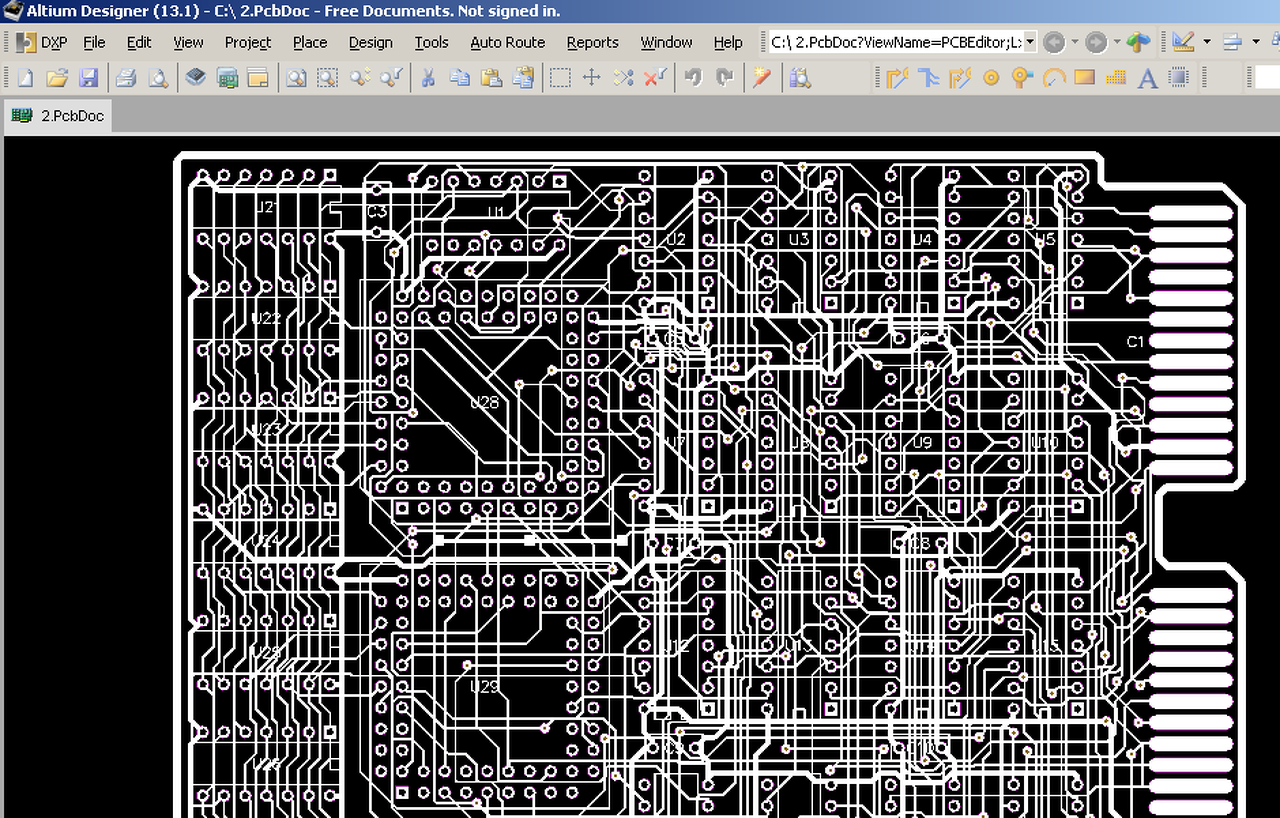Save the current PCB document
Screen dimensions: 1280x818
(88, 77)
